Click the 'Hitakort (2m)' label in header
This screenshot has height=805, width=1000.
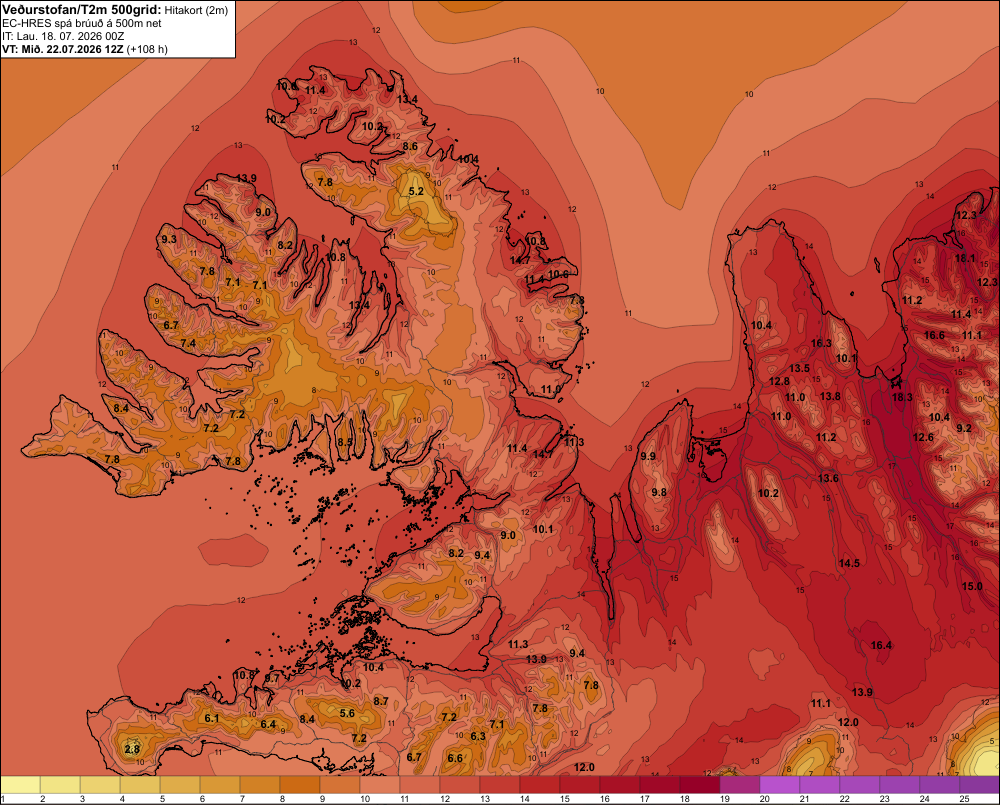pyautogui.click(x=196, y=10)
